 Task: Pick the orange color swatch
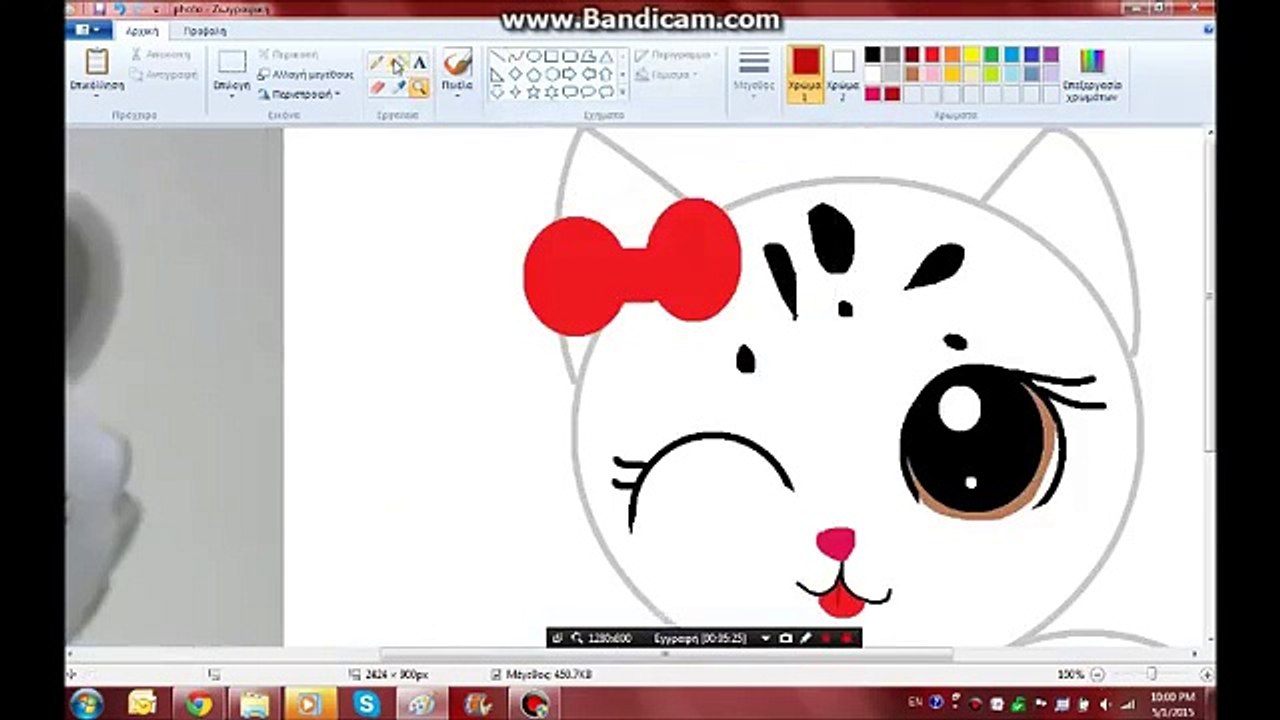pos(951,55)
